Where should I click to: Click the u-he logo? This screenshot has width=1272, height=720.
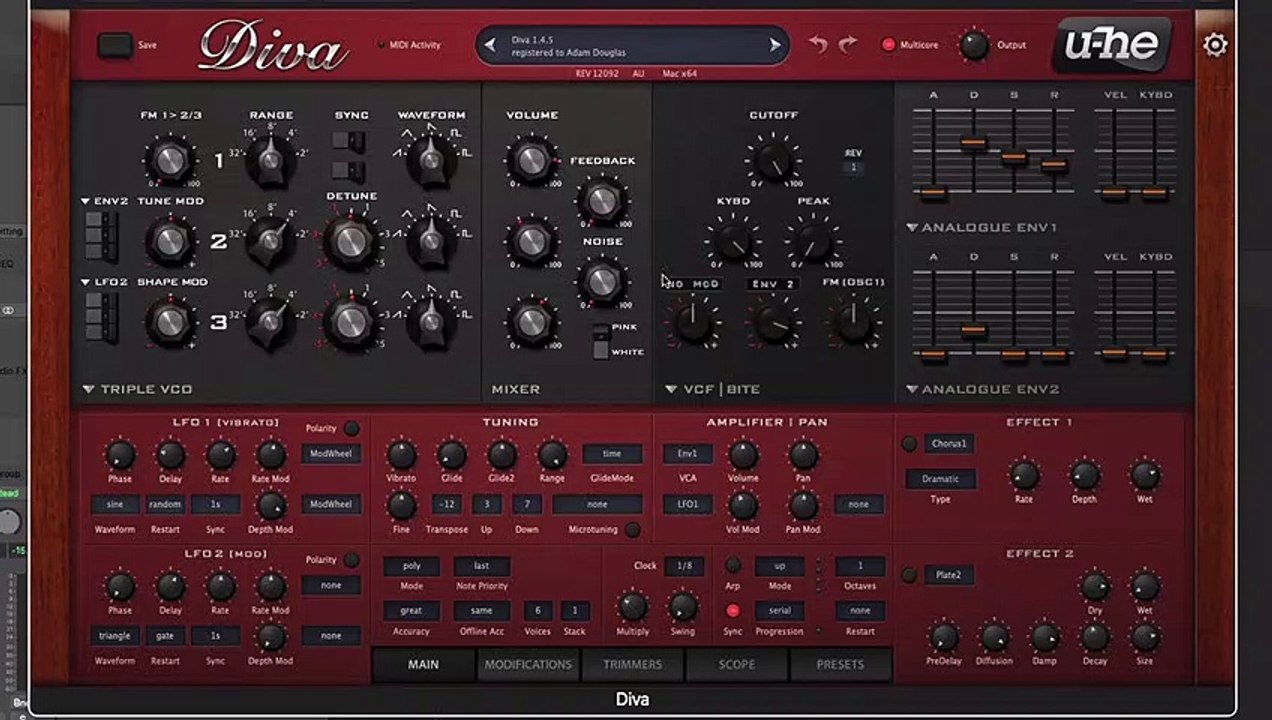point(1111,45)
